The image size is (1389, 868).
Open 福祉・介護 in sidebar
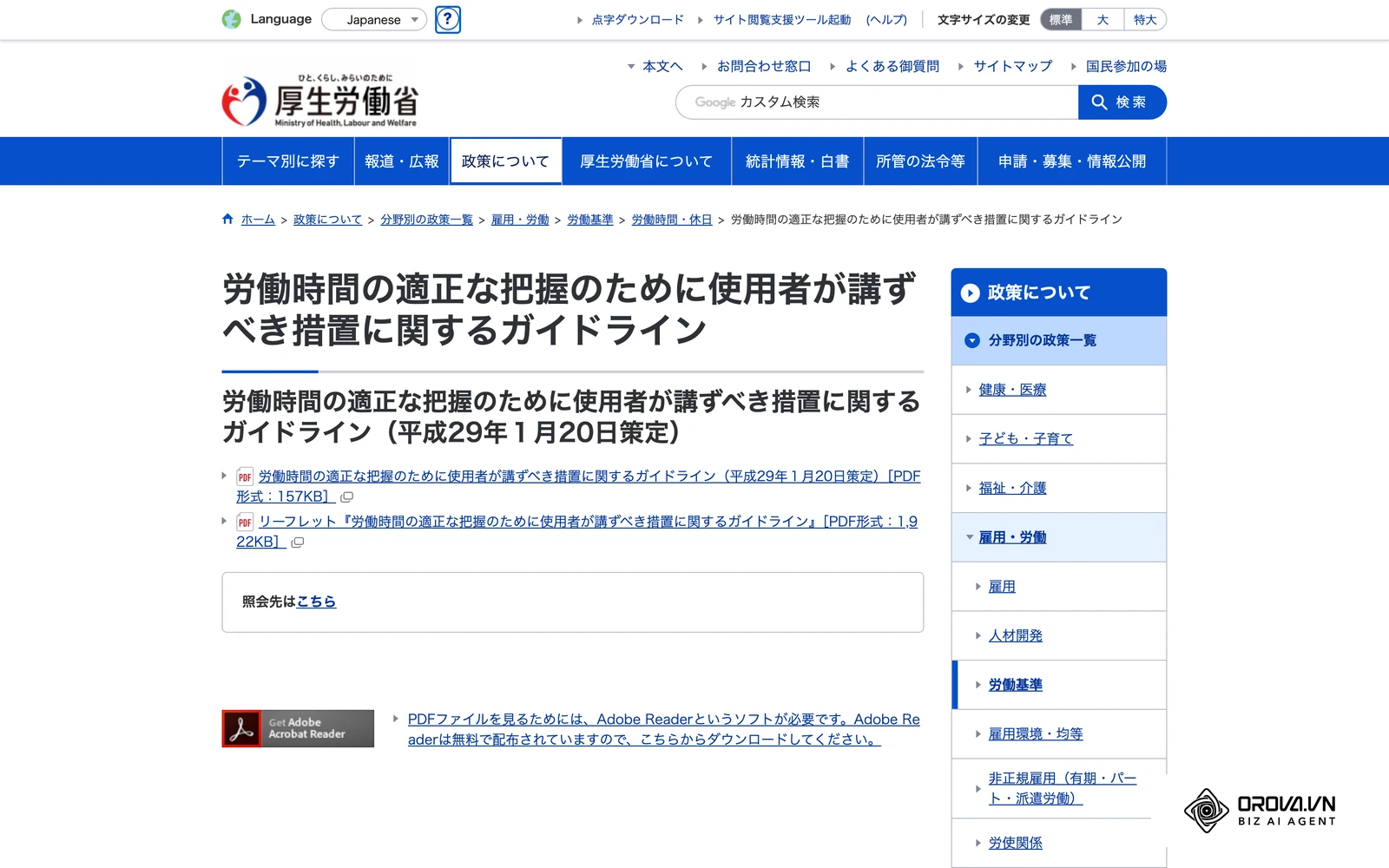pyautogui.click(x=1012, y=489)
